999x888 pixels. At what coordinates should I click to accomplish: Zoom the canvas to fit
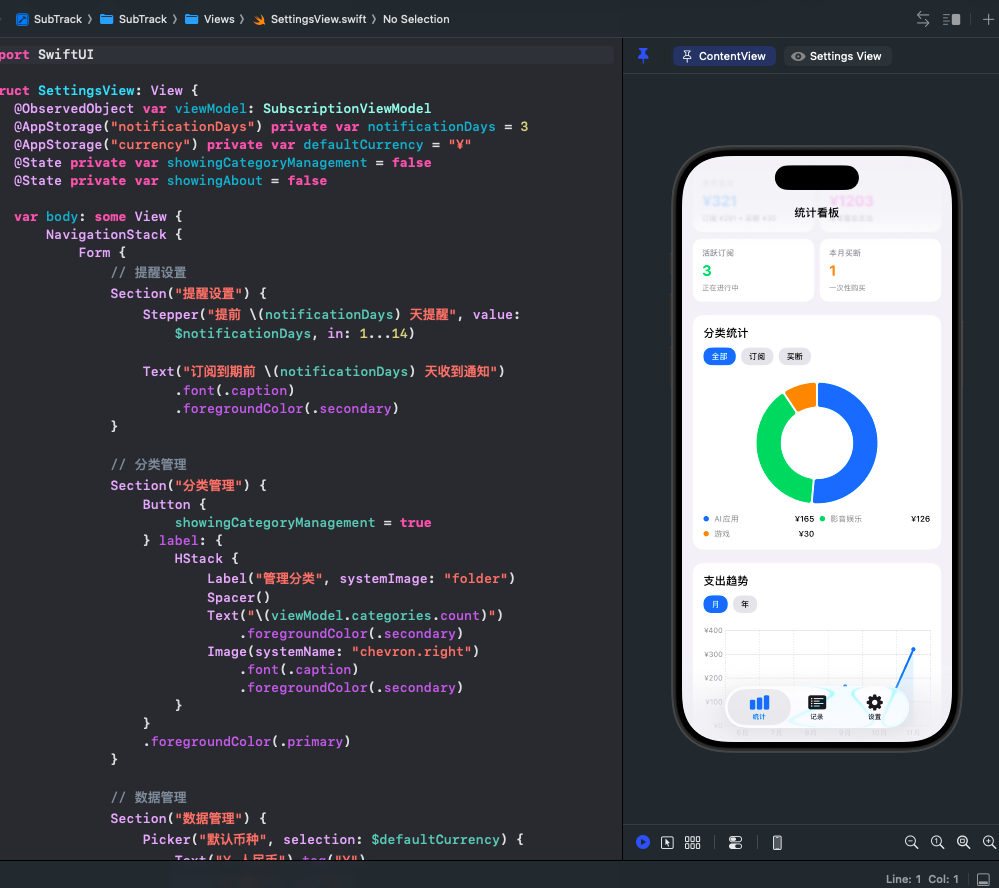[x=963, y=842]
